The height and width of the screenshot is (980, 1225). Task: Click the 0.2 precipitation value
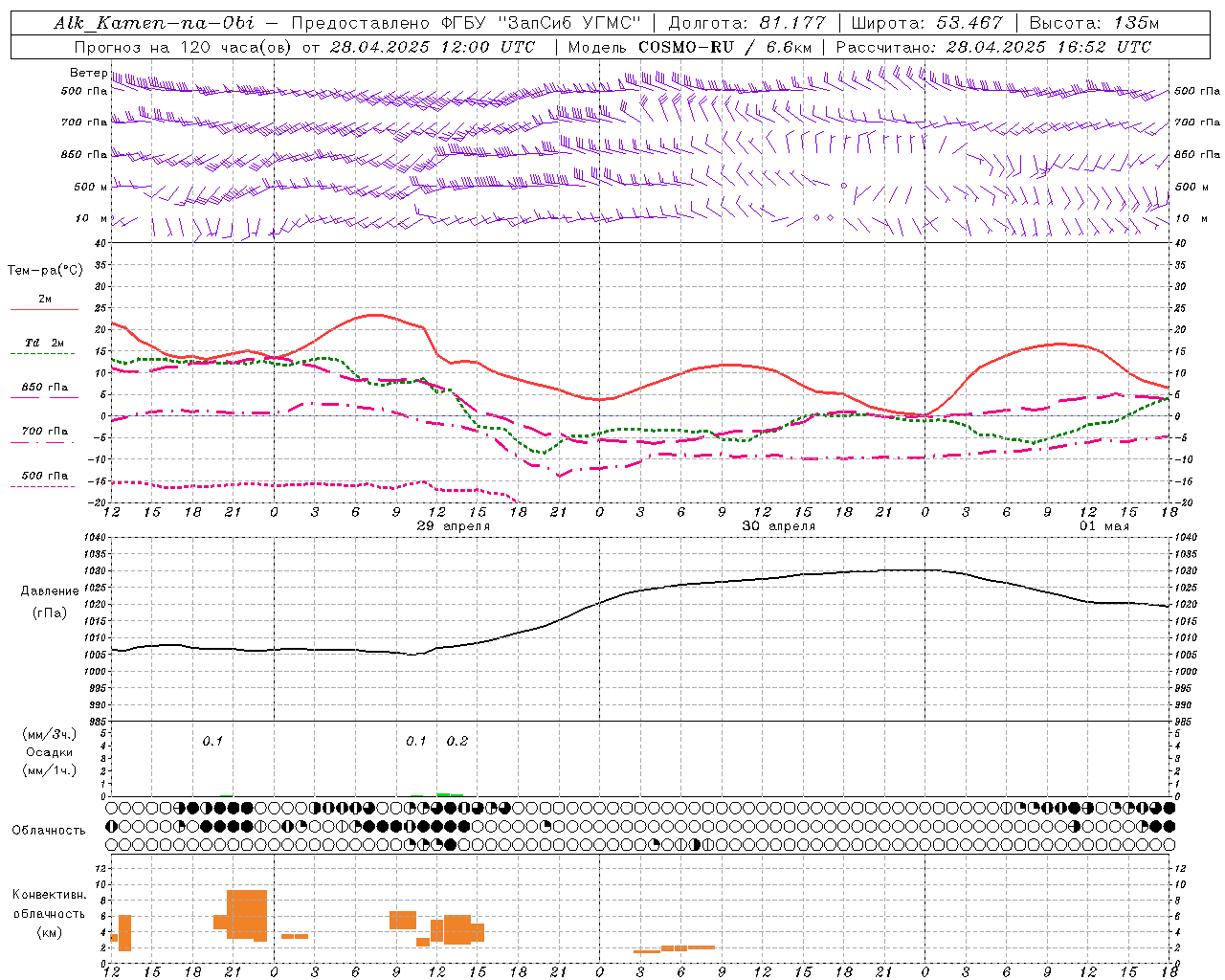(x=457, y=741)
